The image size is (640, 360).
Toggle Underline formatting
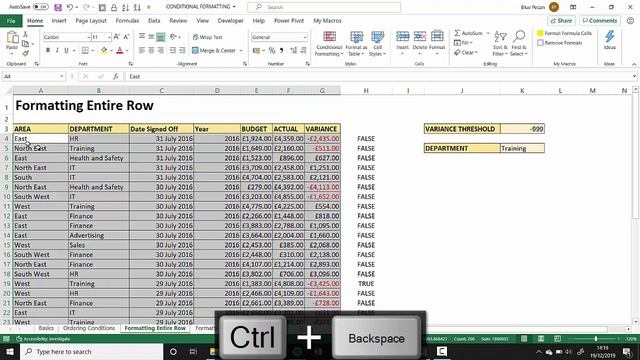(x=66, y=51)
